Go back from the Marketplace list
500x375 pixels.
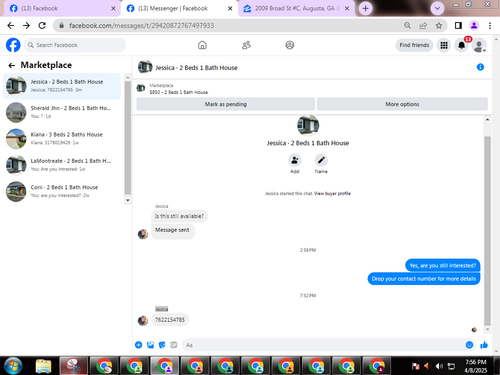(12, 65)
